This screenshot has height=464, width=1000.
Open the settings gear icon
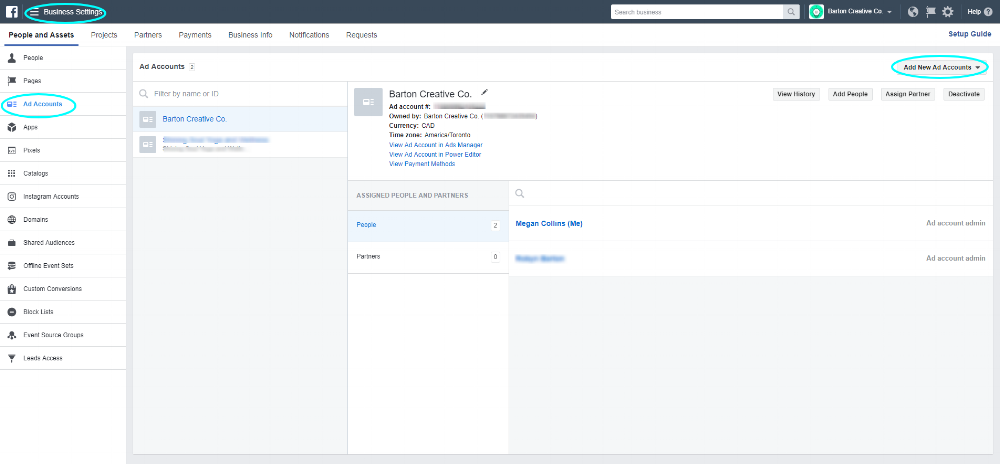coord(948,11)
